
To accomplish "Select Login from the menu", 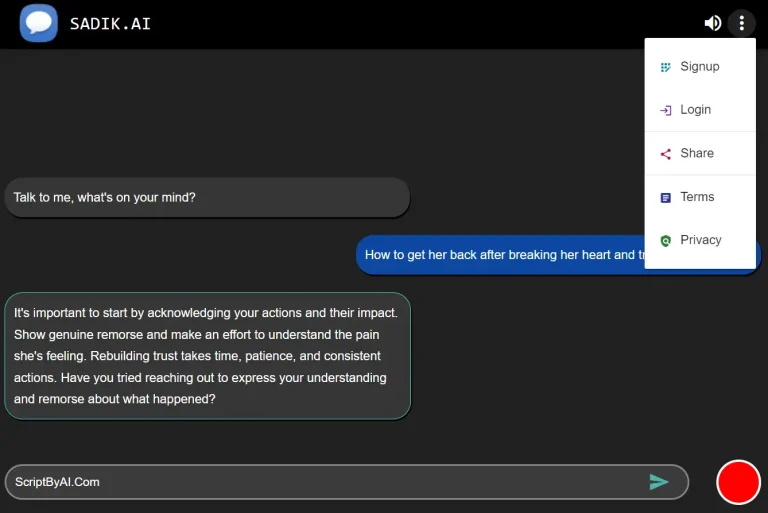I will [700, 110].
